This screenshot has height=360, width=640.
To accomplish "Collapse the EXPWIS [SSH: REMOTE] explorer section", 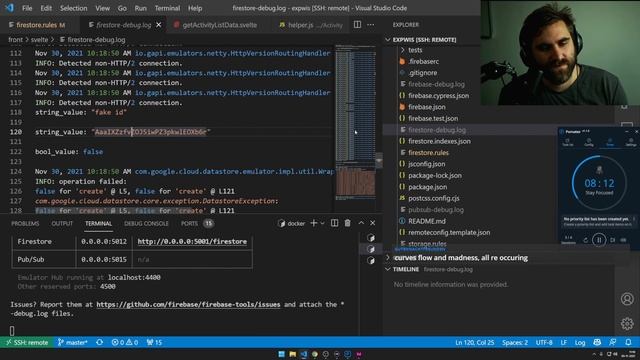I will coord(424,40).
